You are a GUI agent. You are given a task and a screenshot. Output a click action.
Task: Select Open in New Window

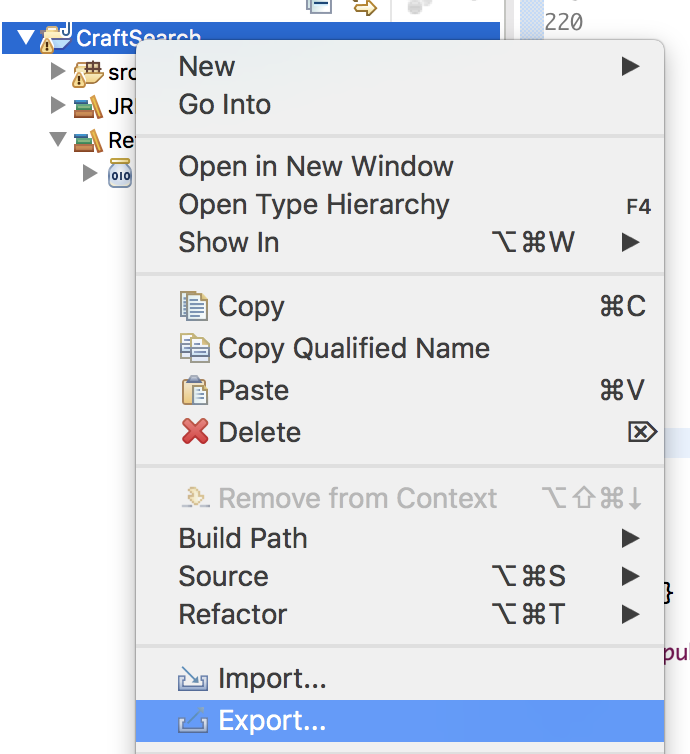(x=316, y=167)
